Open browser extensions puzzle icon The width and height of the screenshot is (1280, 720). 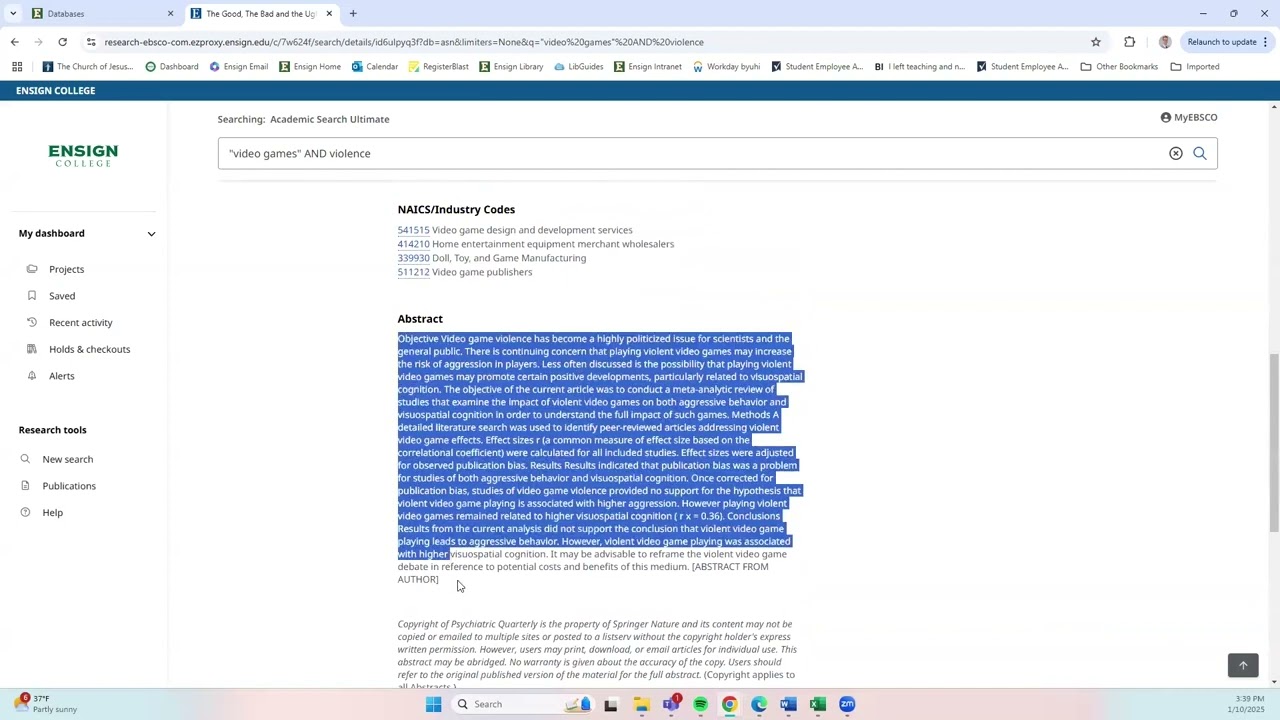(x=1129, y=42)
